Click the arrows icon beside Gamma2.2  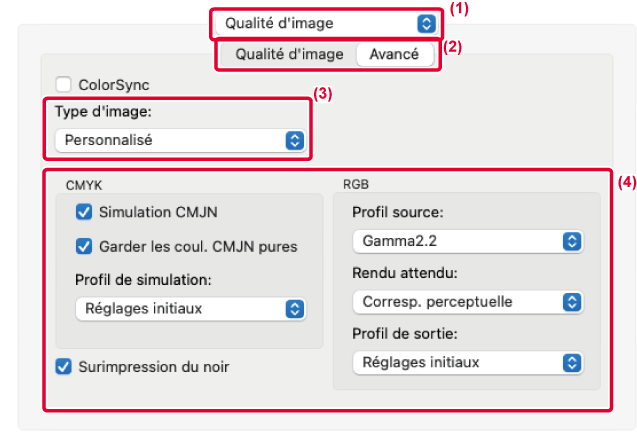pyautogui.click(x=572, y=241)
